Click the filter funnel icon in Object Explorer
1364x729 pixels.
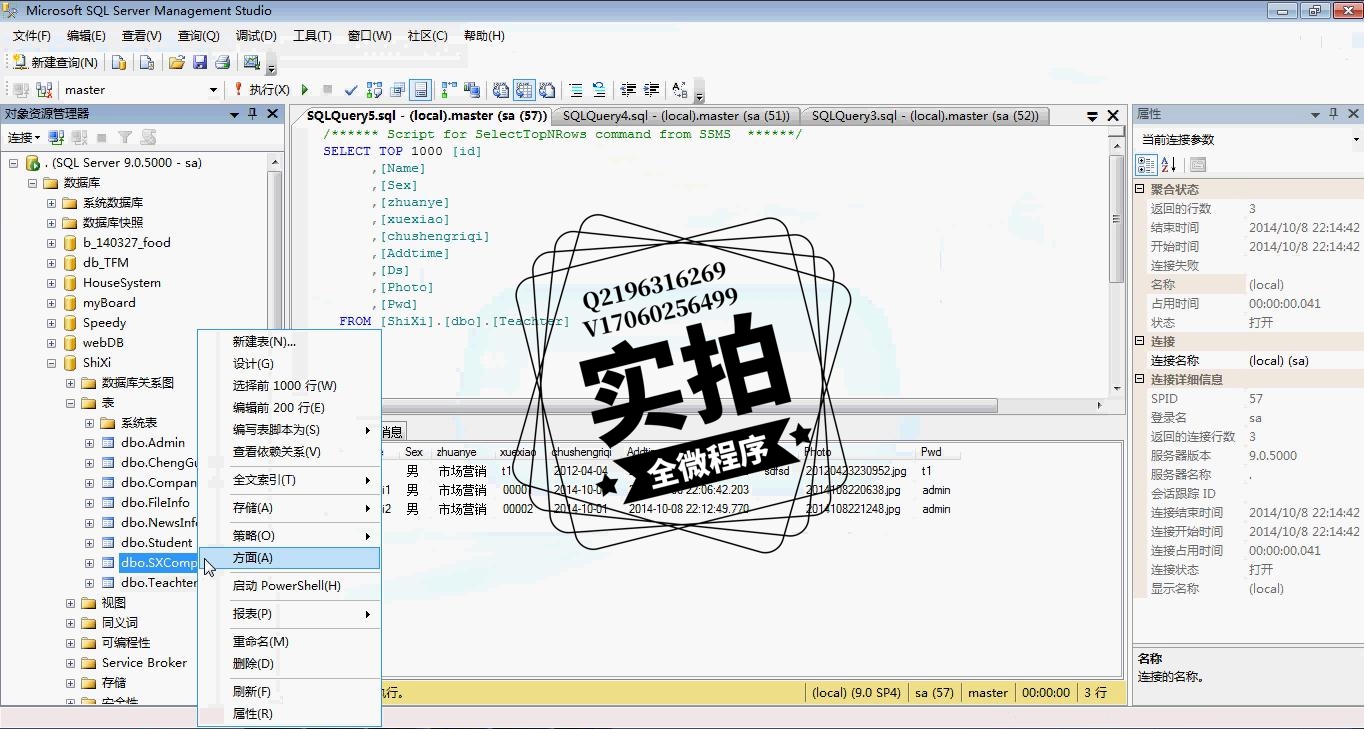pyautogui.click(x=125, y=137)
